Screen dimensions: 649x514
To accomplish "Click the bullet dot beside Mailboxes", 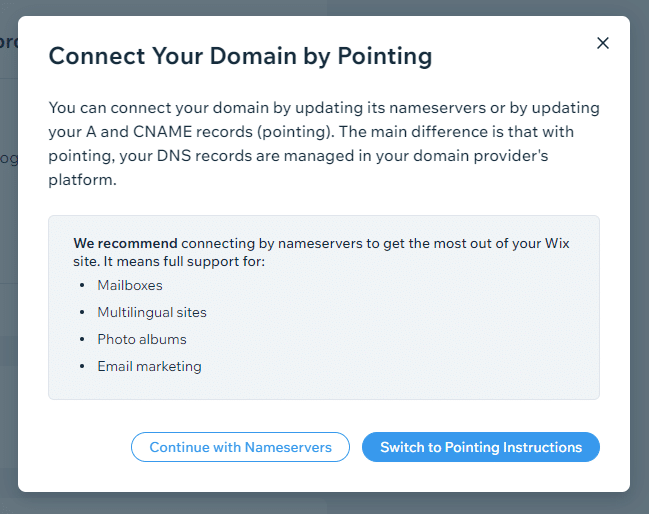I will click(82, 286).
